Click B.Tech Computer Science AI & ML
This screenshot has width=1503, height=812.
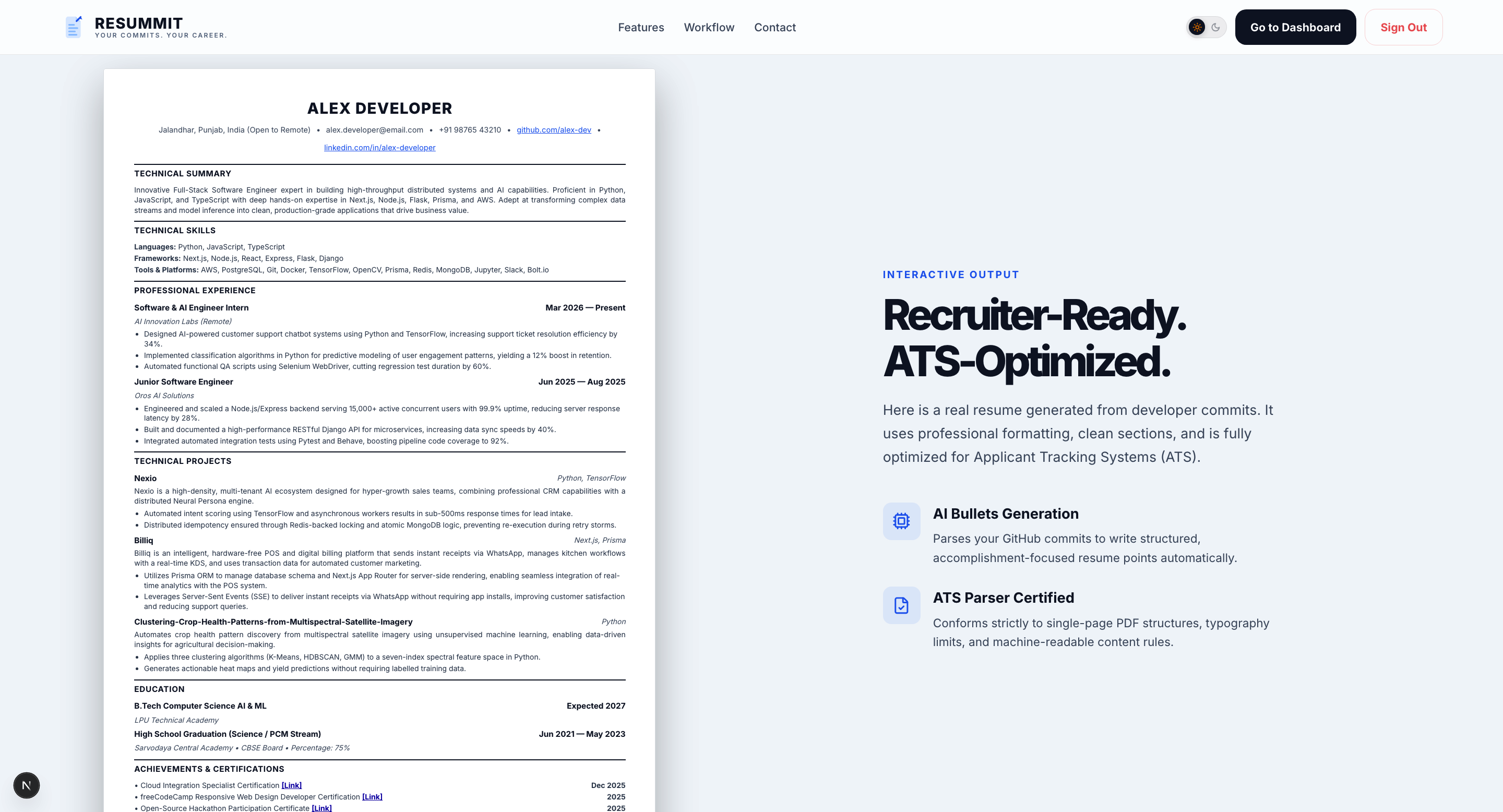coord(200,706)
